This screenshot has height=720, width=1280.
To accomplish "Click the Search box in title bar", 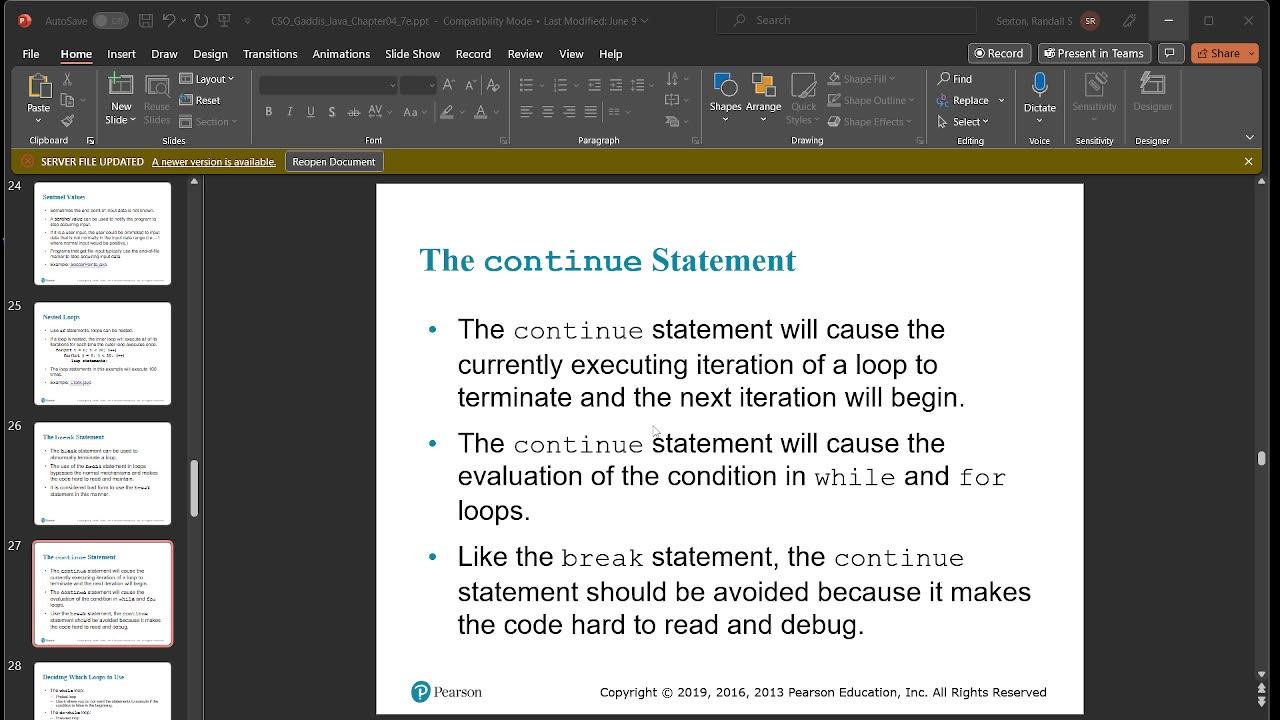I will [x=847, y=20].
